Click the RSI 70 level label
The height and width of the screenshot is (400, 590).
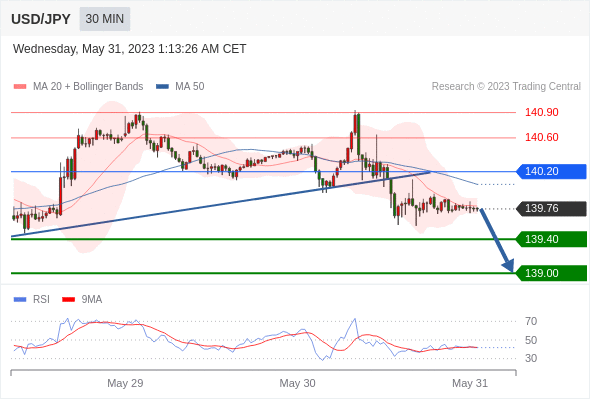coord(531,321)
